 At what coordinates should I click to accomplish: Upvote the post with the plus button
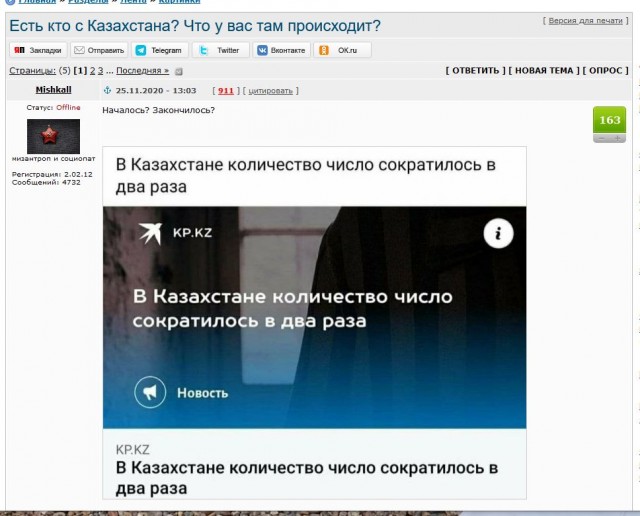point(618,139)
